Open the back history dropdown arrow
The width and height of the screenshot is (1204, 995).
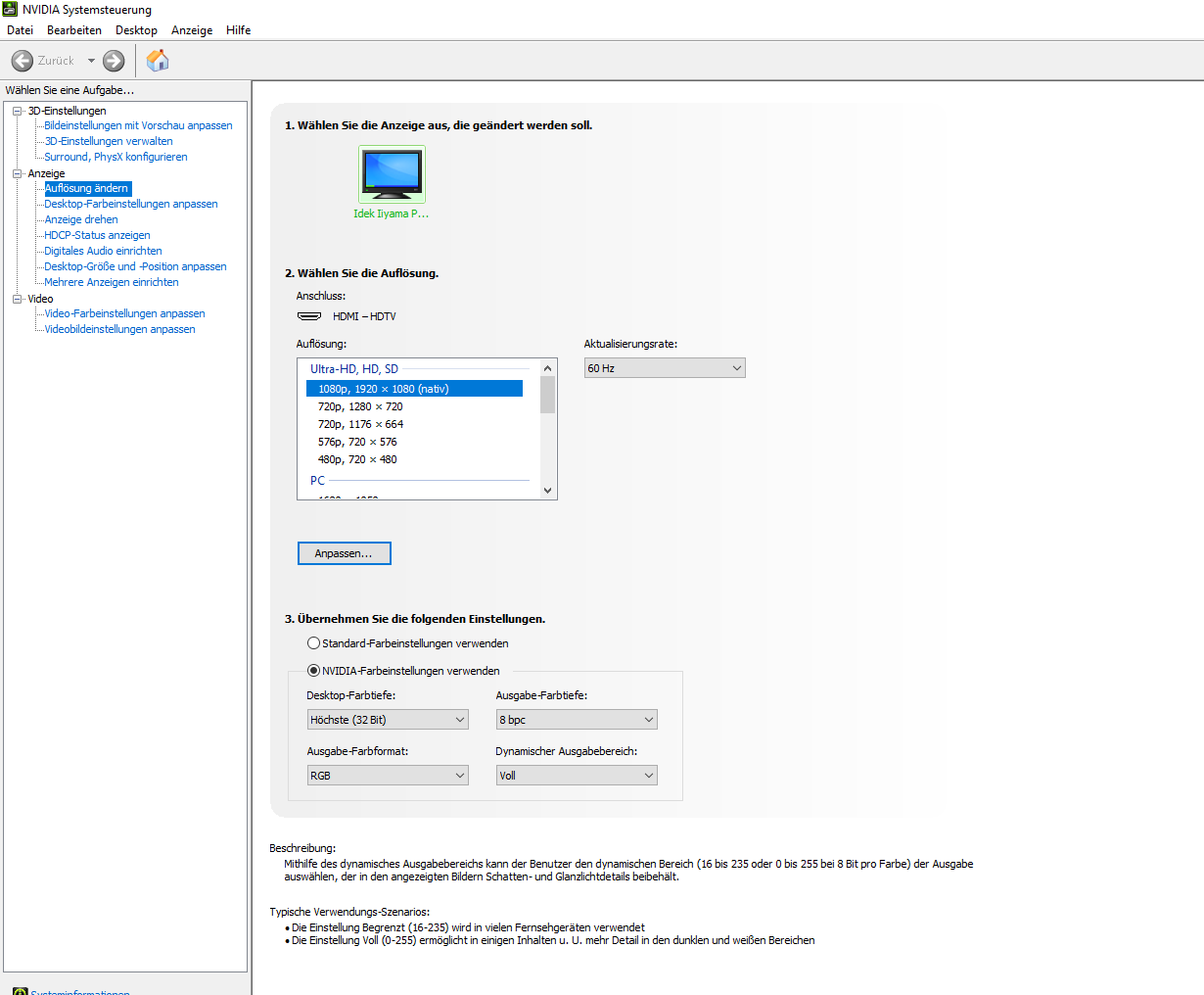pyautogui.click(x=92, y=61)
